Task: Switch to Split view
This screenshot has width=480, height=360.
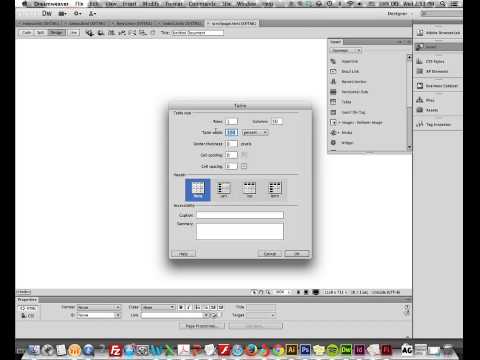Action: [x=40, y=33]
